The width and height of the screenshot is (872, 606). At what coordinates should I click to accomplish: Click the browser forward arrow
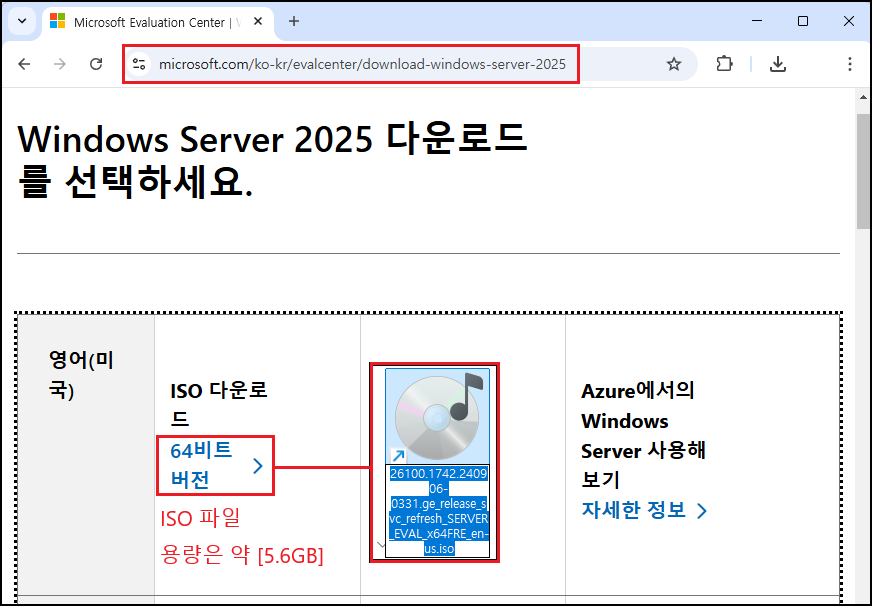(60, 64)
